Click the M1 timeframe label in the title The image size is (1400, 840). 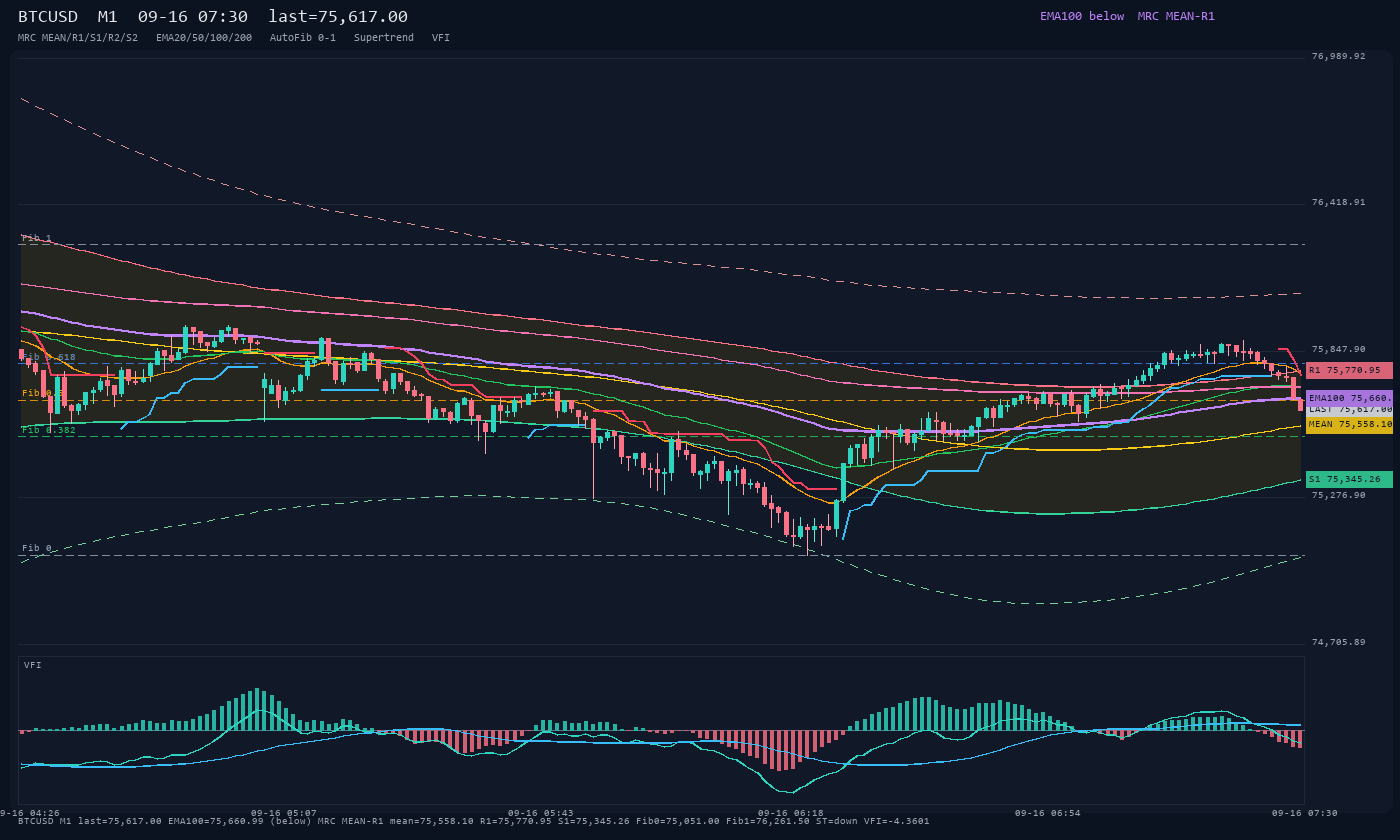[x=108, y=16]
